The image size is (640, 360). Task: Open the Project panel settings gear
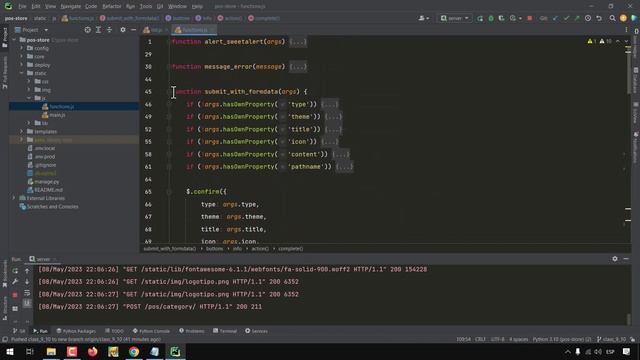click(x=122, y=30)
